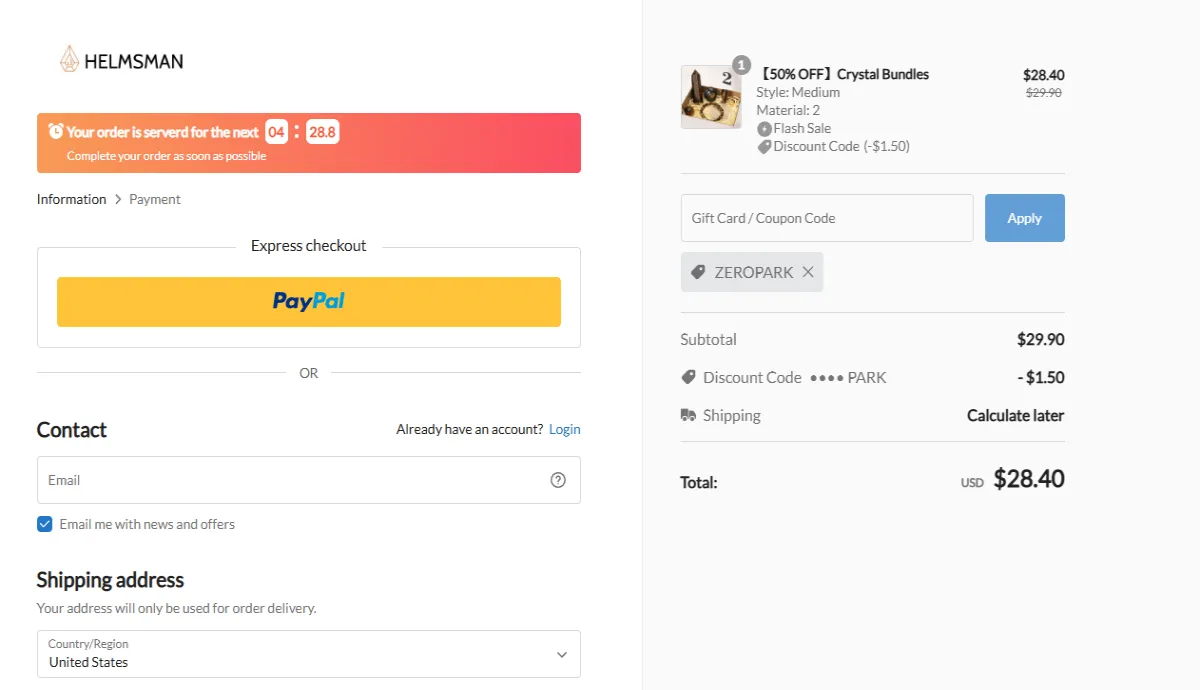1200x690 pixels.
Task: Checkout with the yellow PayPal button
Action: click(x=308, y=301)
